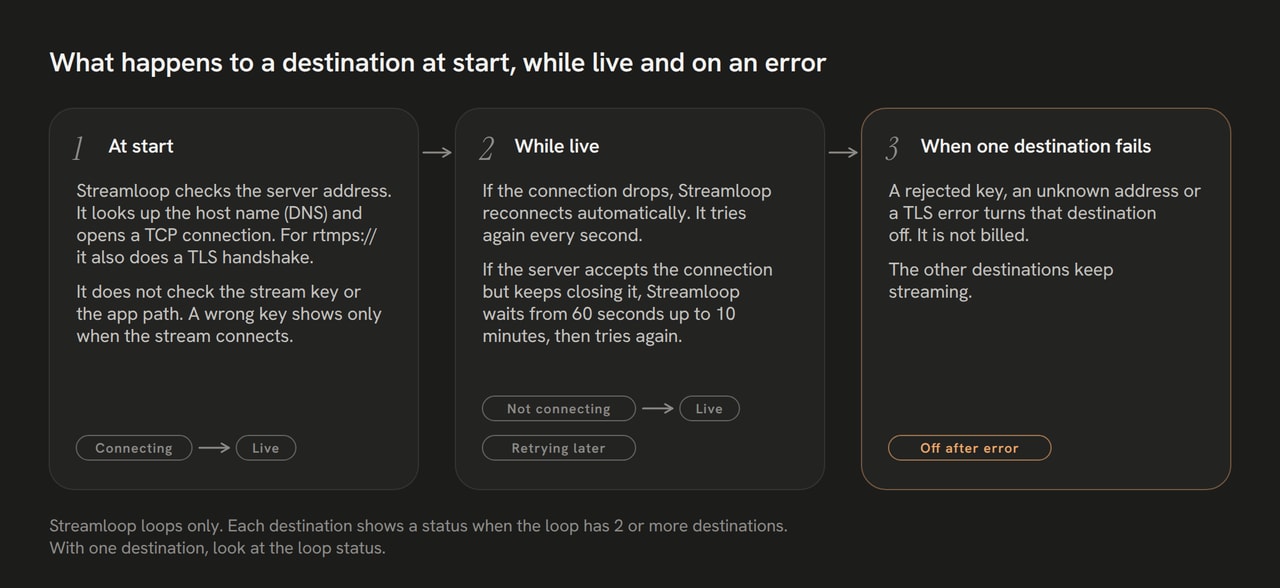Click the footnote "Streamloop loops only. Each destination…"

click(x=418, y=525)
